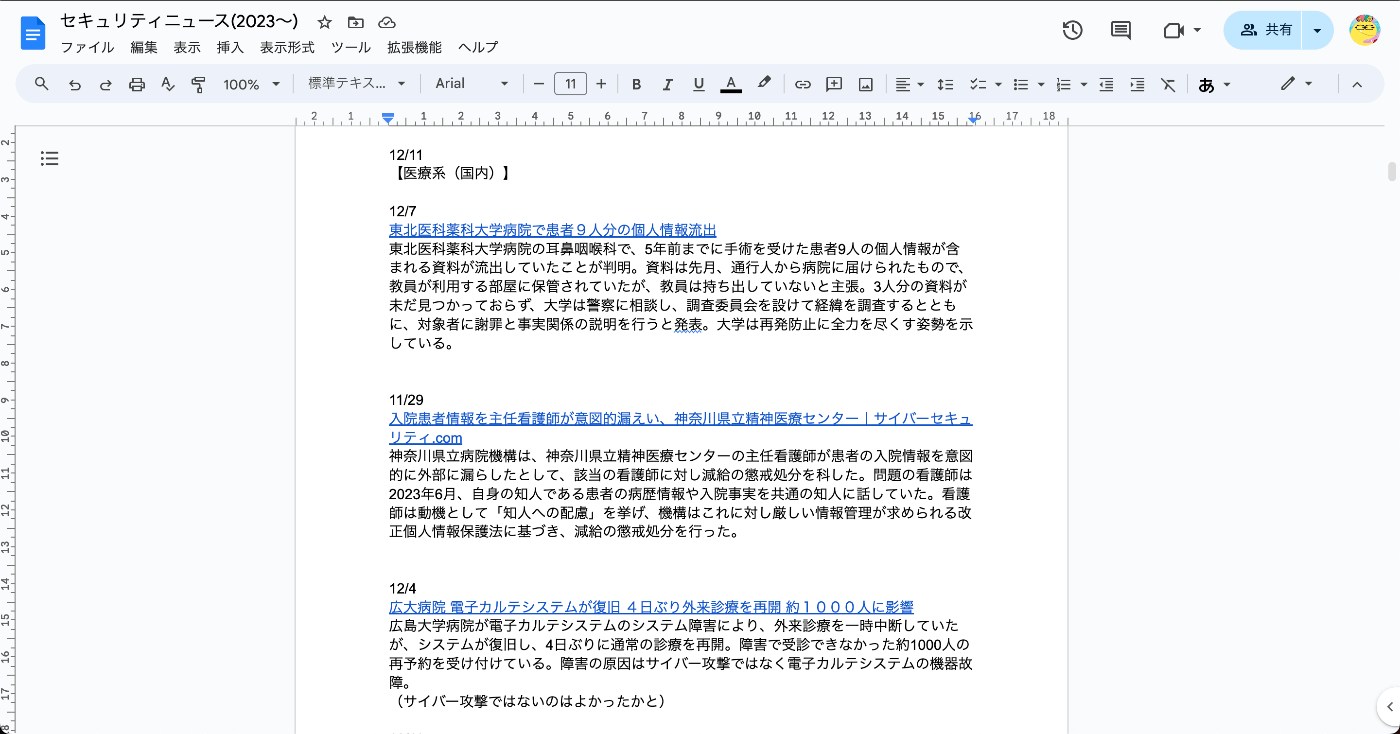The height and width of the screenshot is (734, 1400).
Task: Check the cloud save status icon
Action: tap(387, 22)
